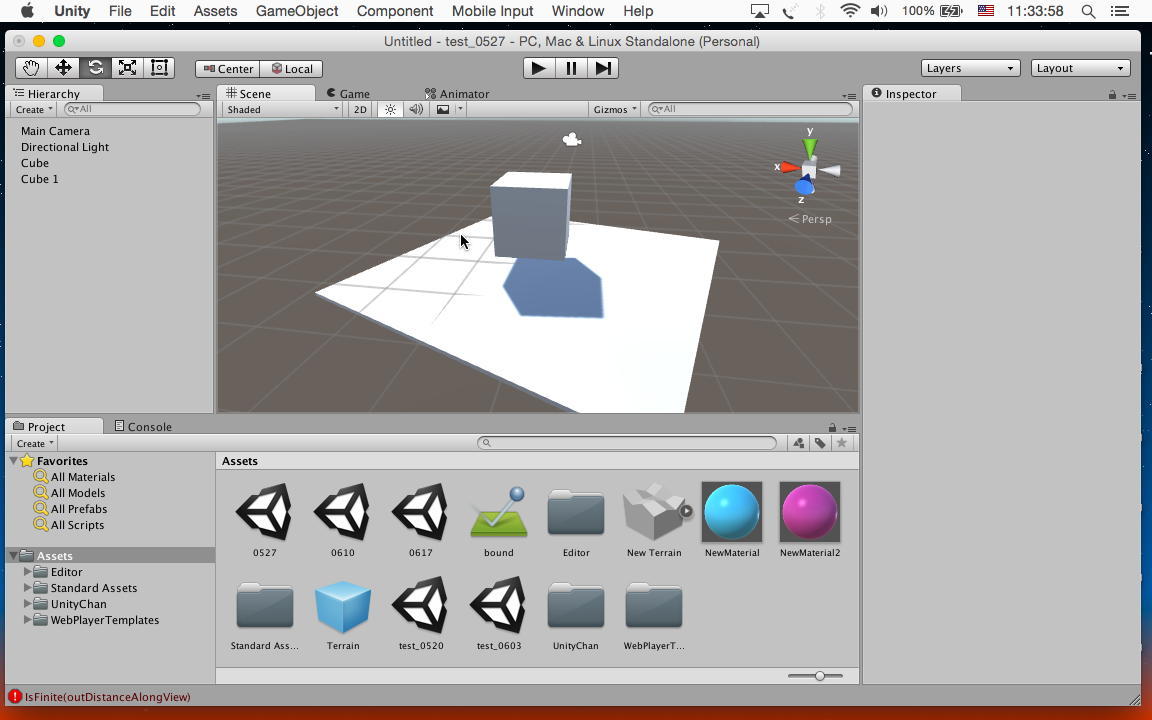Toggle 2D scene view mode
Viewport: 1152px width, 720px height.
pyautogui.click(x=360, y=109)
